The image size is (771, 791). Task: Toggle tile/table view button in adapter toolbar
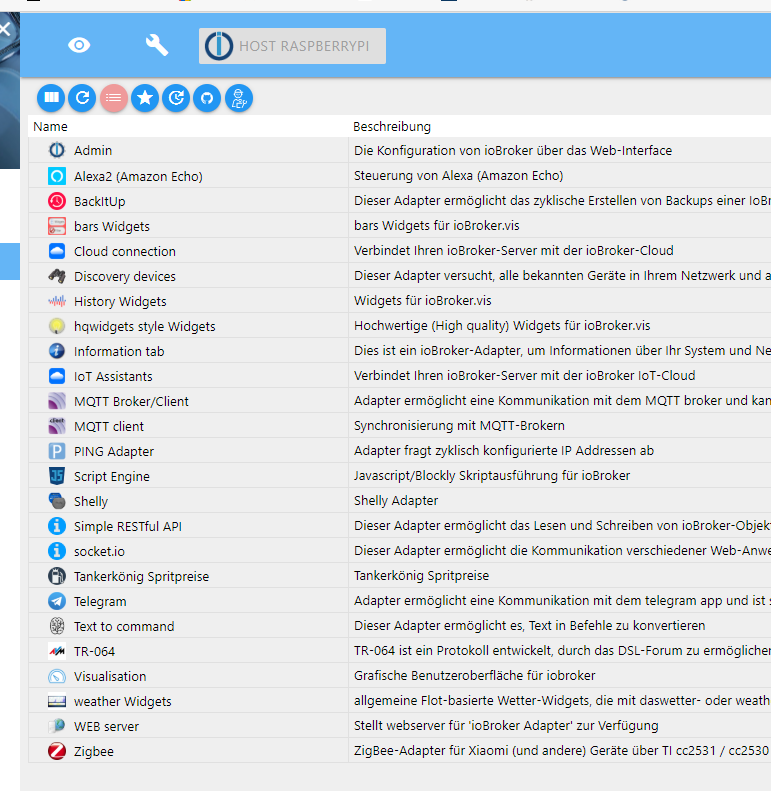click(x=51, y=97)
